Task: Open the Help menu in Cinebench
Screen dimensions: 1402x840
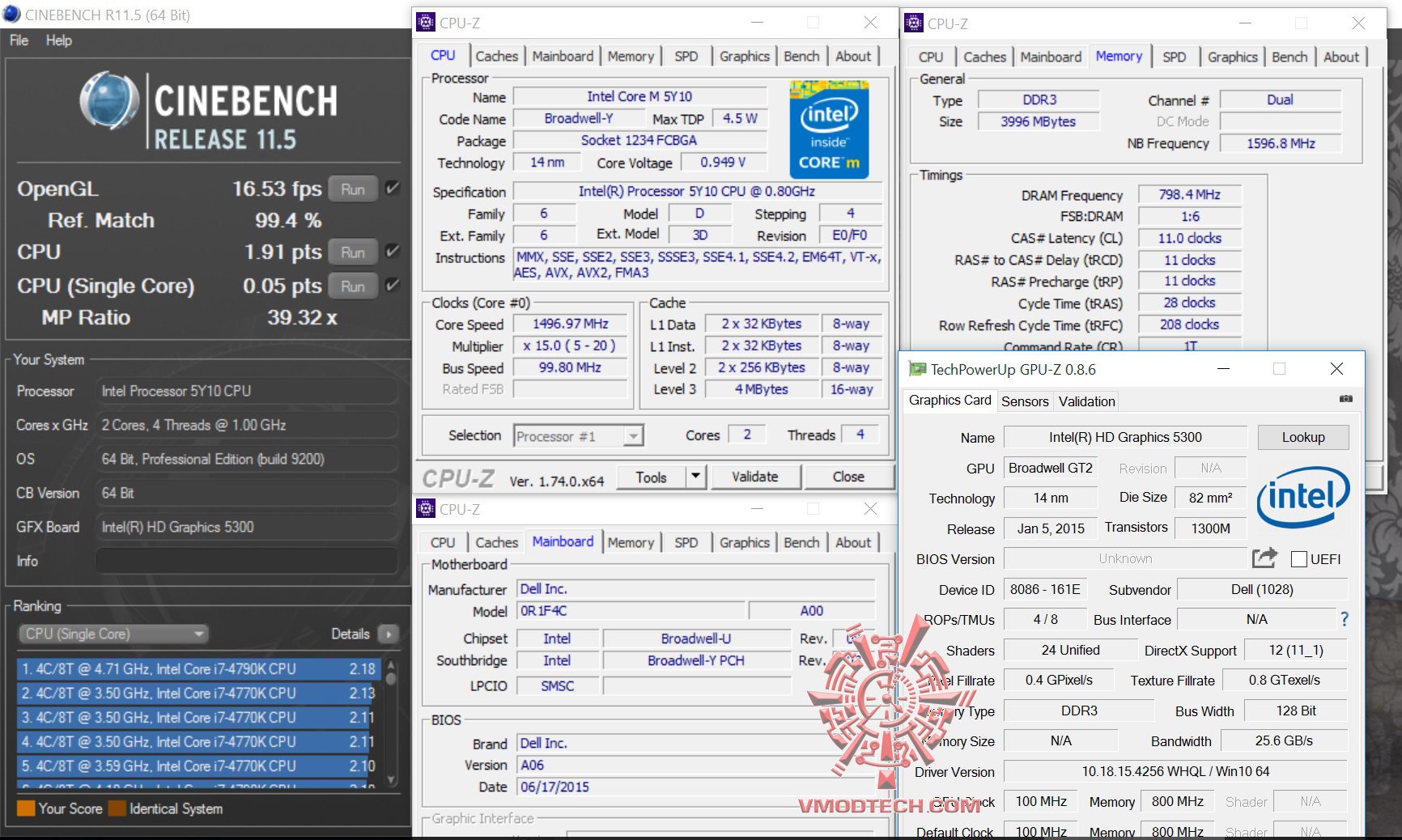Action: [x=58, y=40]
